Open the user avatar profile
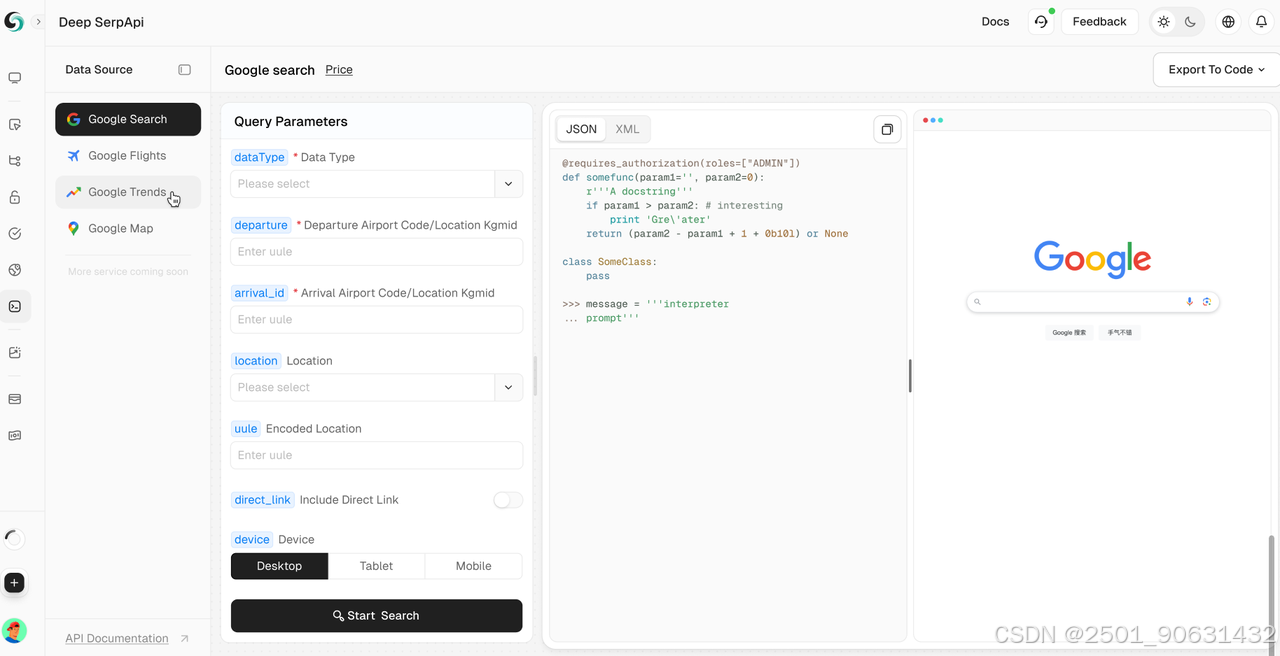 pos(14,630)
